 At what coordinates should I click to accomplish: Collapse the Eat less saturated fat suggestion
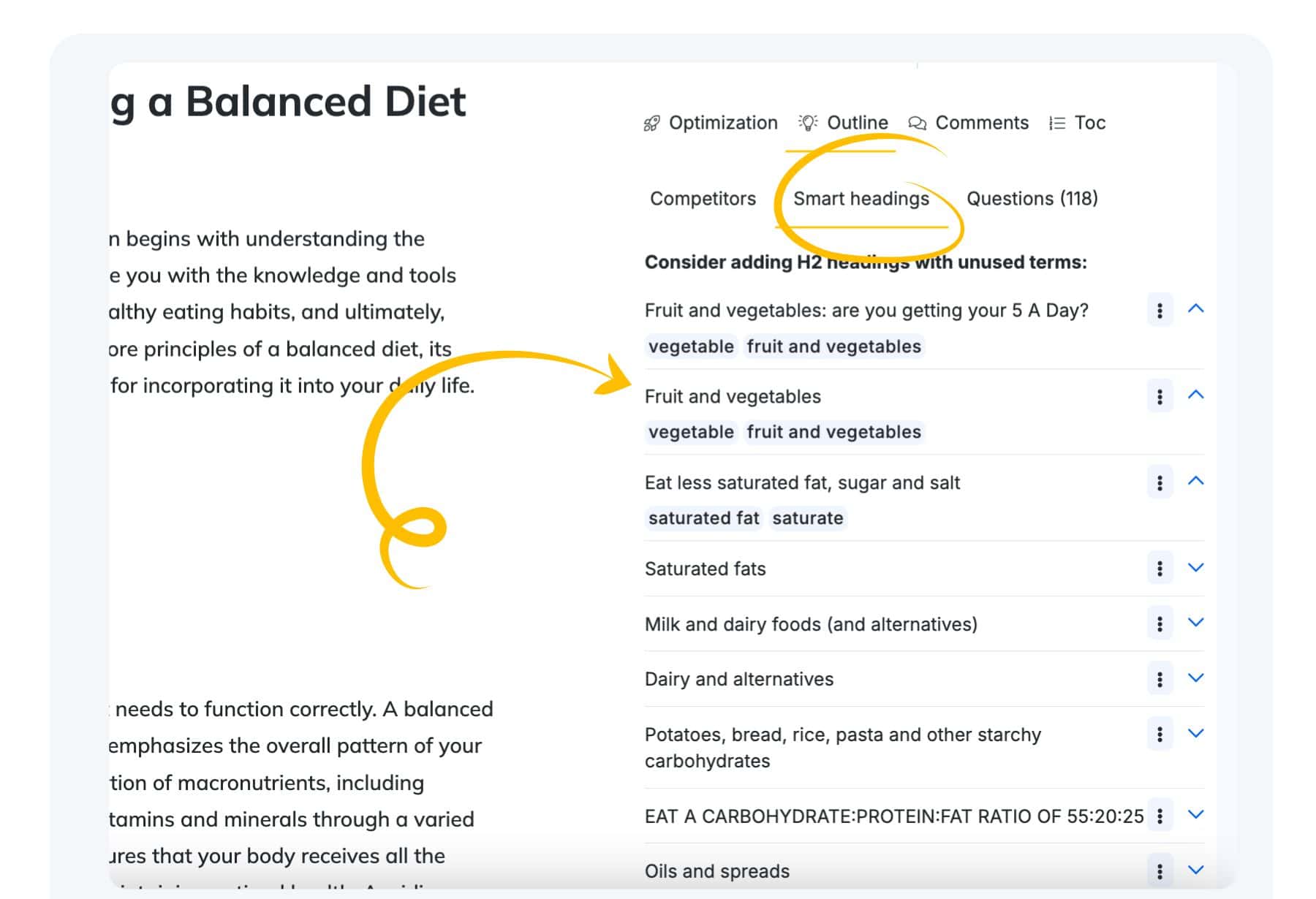coord(1196,481)
